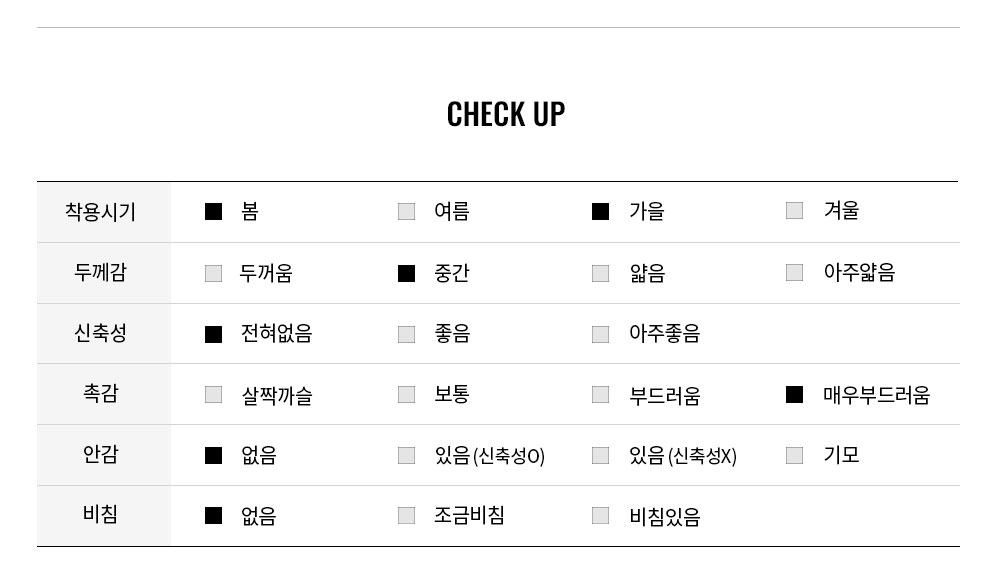Check the 여름 checkbox
This screenshot has height=574, width=998.
pos(406,211)
